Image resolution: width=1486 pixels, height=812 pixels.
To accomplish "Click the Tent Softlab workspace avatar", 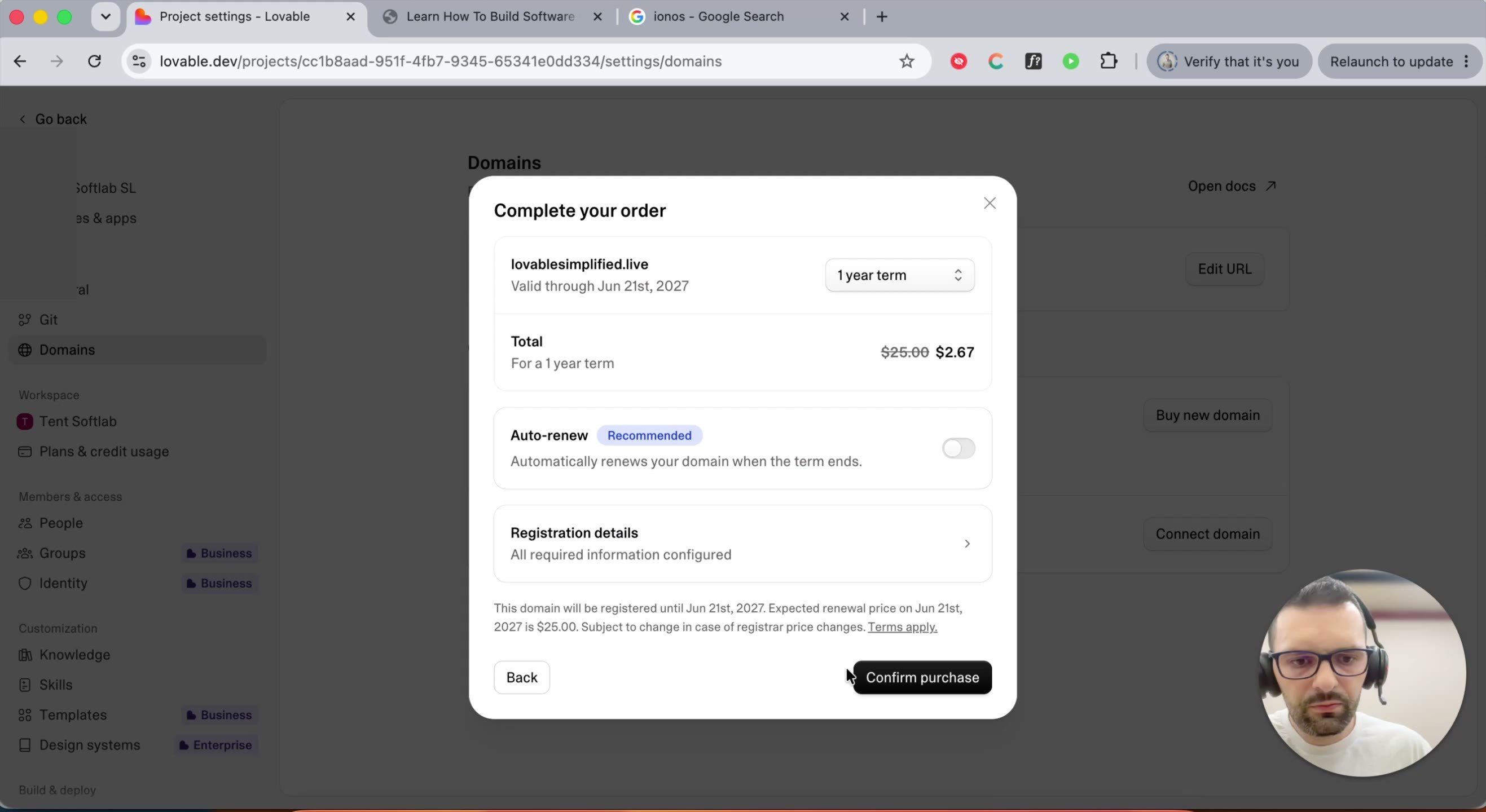I will coord(25,422).
